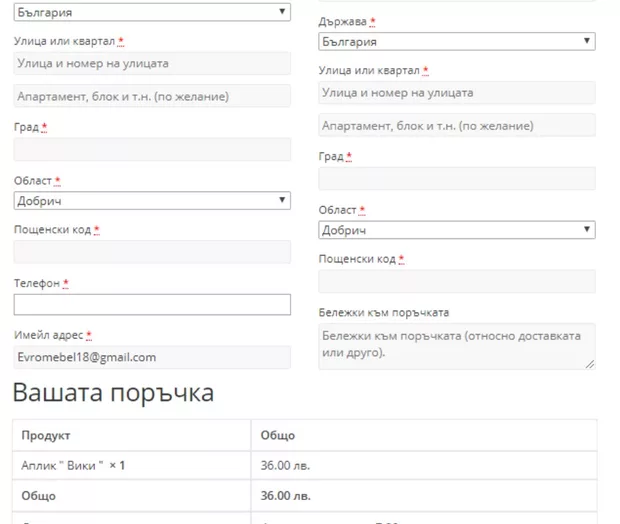Focus the Имейл адрес field
Screen dimensions: 620x524
pos(151,357)
